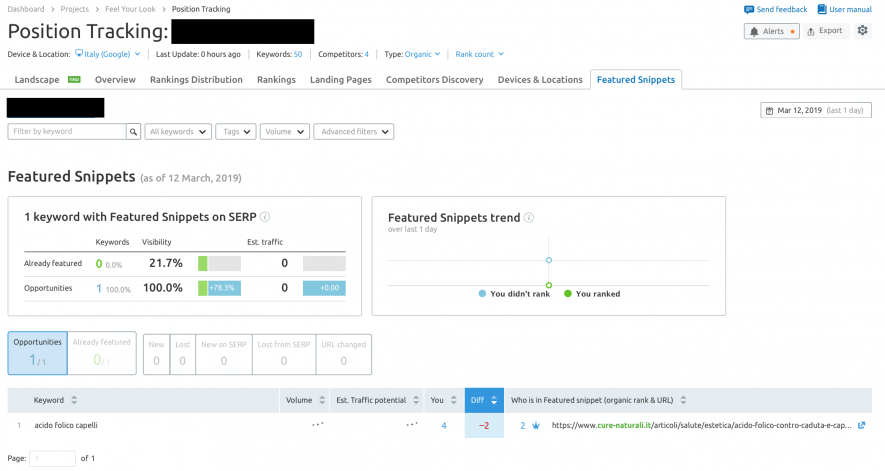This screenshot has width=885, height=471.
Task: Sort by You column arrows
Action: click(454, 400)
